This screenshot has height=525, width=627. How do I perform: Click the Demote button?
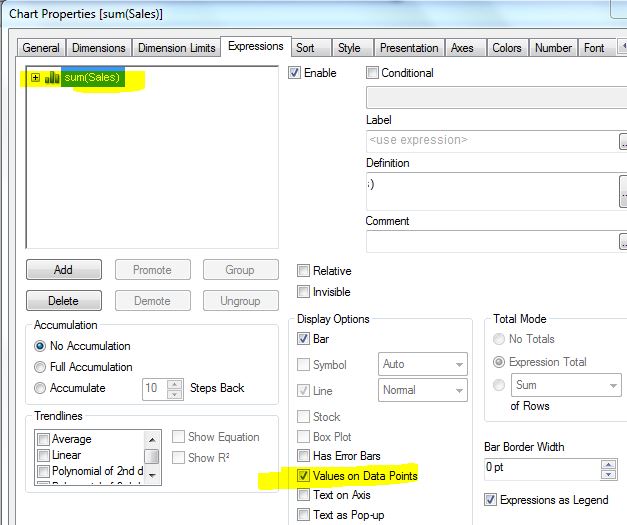152,301
